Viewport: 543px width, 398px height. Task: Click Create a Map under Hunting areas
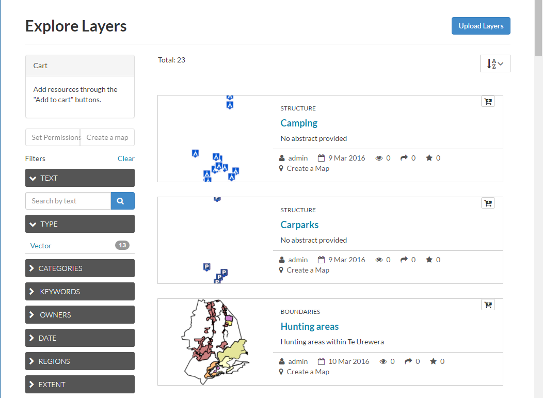308,372
